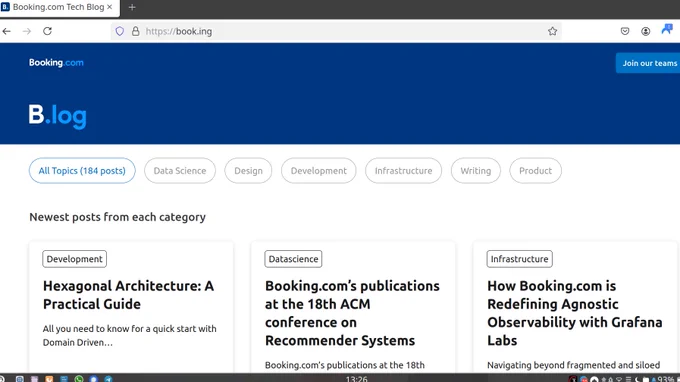680x382 pixels.
Task: Click 'Navigating beyond fragmented and siloed' excerpt
Action: (x=573, y=365)
